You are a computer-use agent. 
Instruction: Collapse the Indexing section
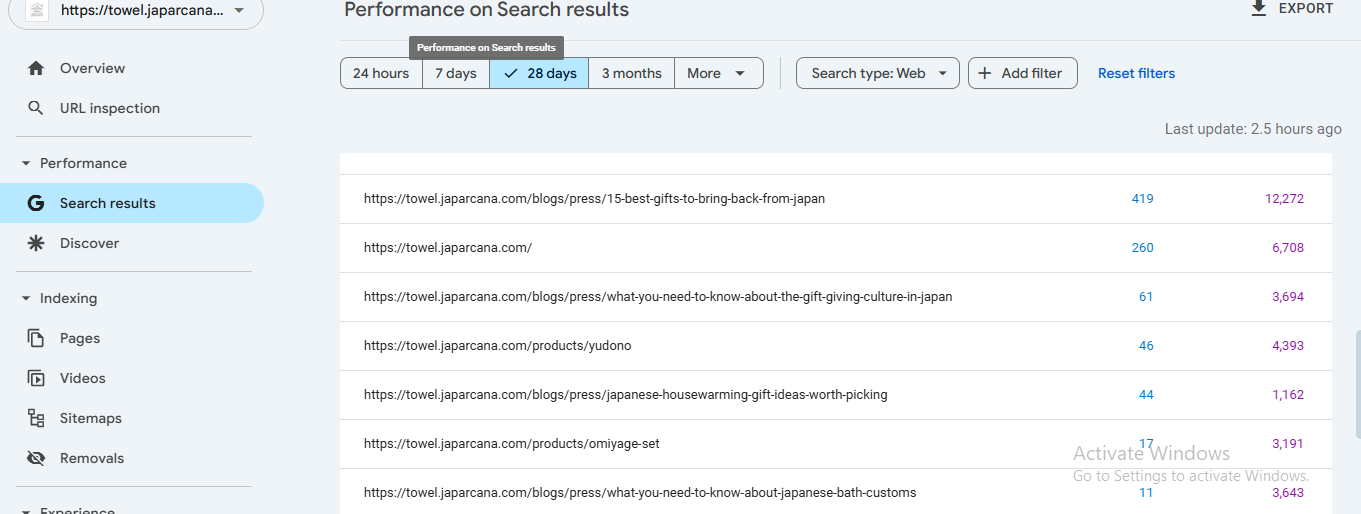pyautogui.click(x=26, y=298)
